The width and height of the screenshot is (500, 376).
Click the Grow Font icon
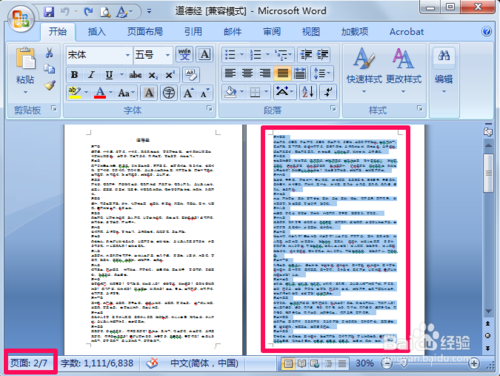(x=188, y=93)
